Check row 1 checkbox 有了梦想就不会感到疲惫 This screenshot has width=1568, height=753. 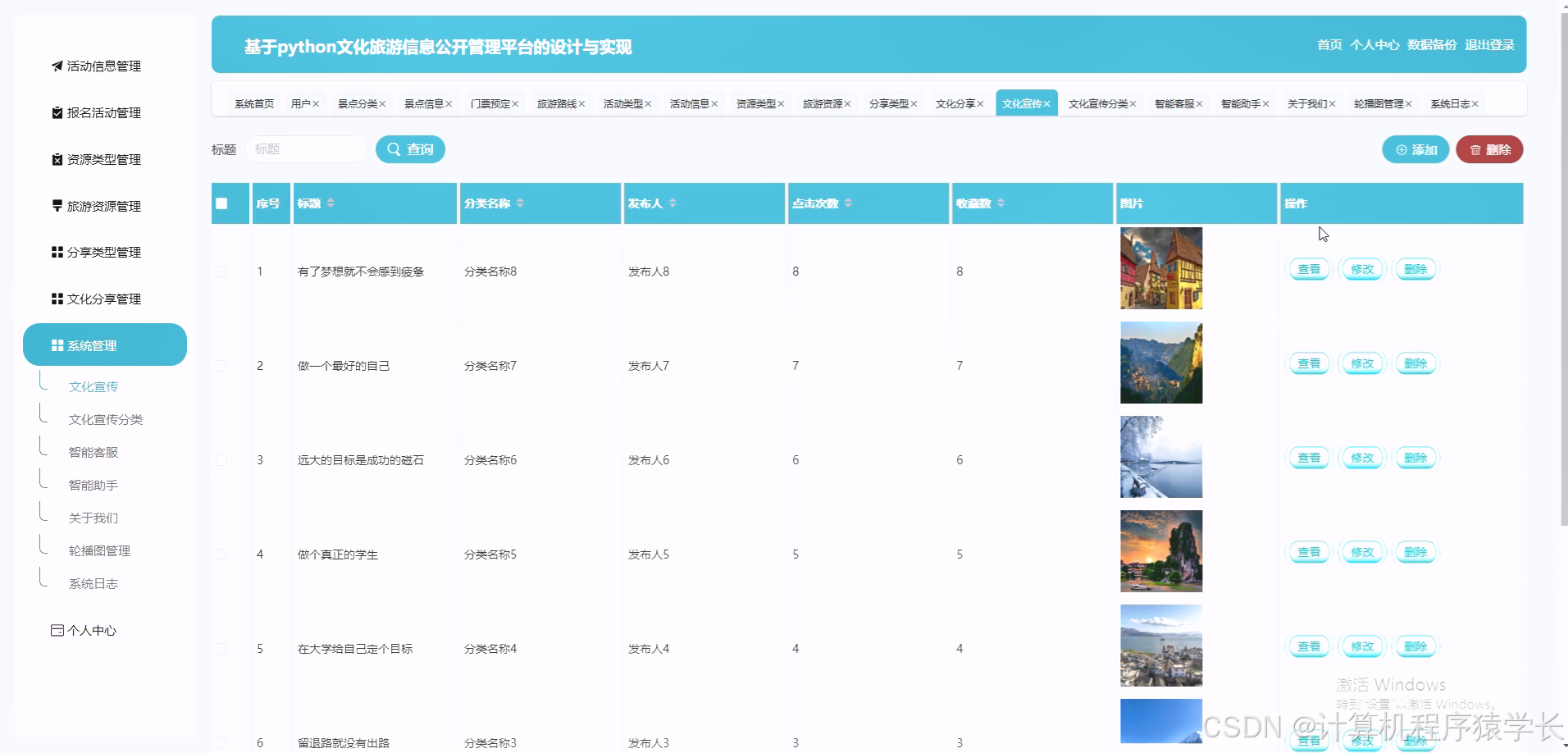point(221,272)
